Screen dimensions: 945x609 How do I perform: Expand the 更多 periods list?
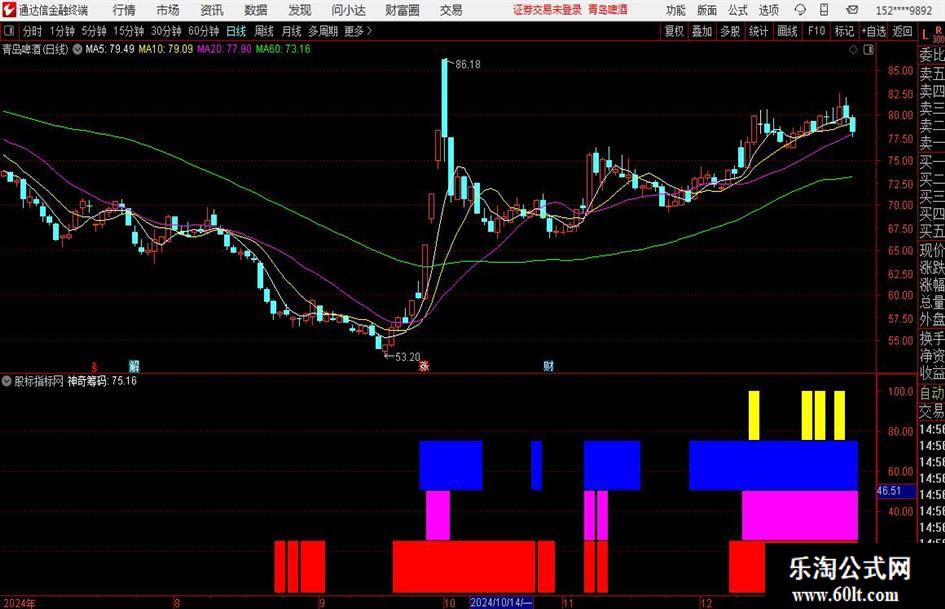358,31
